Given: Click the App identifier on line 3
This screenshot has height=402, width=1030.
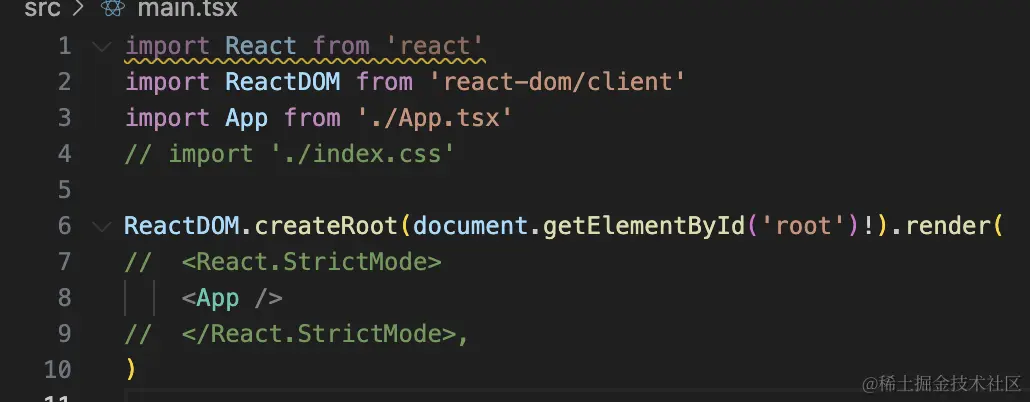Looking at the screenshot, I should [x=246, y=118].
